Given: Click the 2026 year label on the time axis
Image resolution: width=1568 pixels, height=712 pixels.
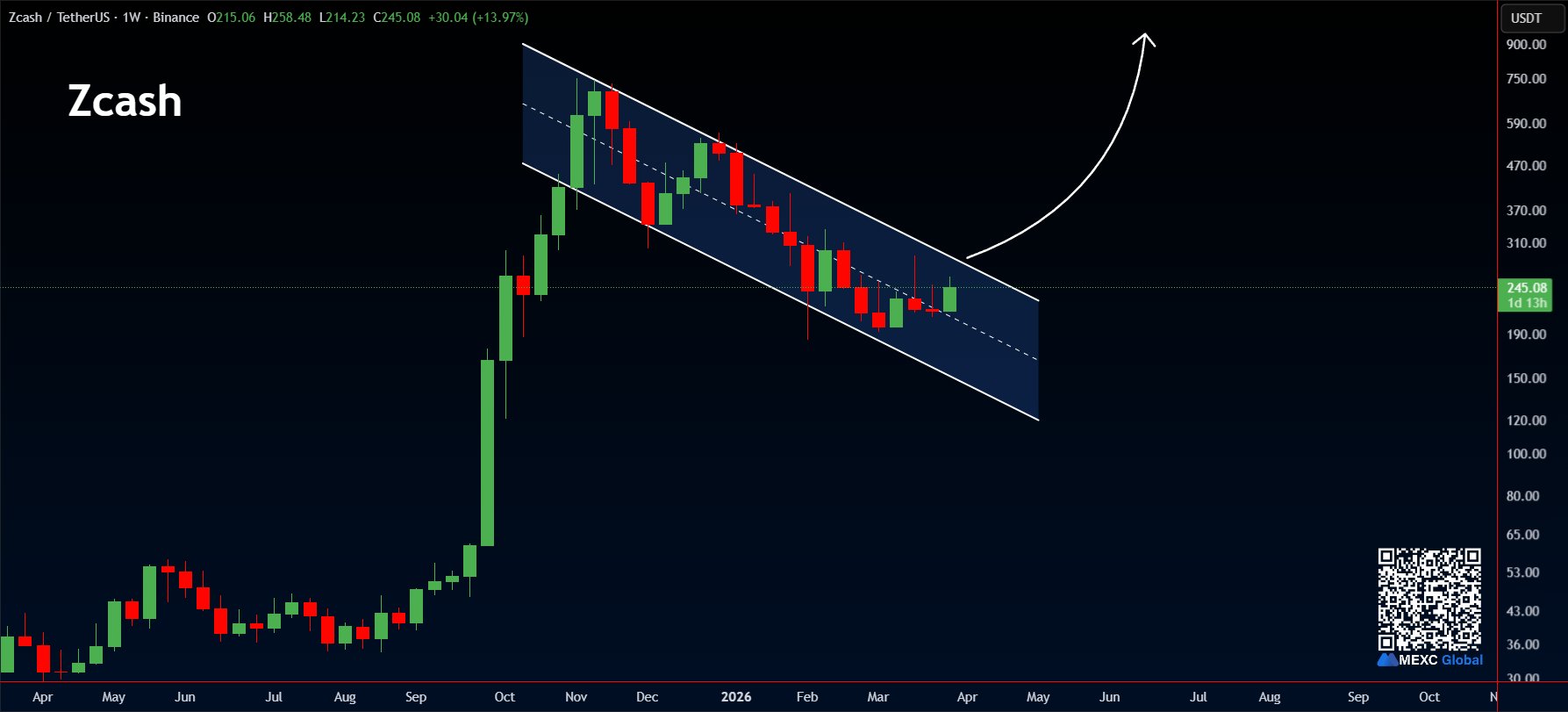Looking at the screenshot, I should tap(736, 697).
